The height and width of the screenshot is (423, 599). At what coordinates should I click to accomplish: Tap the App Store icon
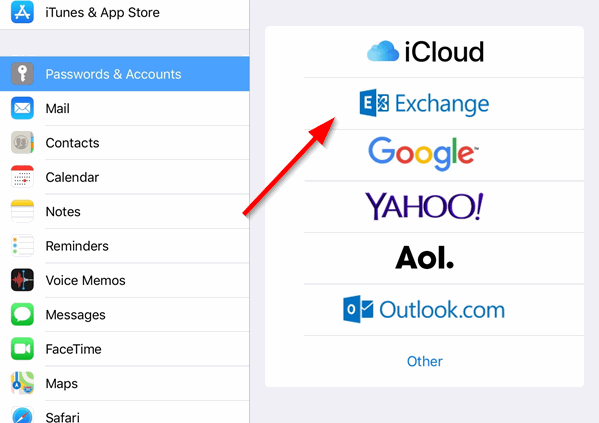(x=22, y=12)
